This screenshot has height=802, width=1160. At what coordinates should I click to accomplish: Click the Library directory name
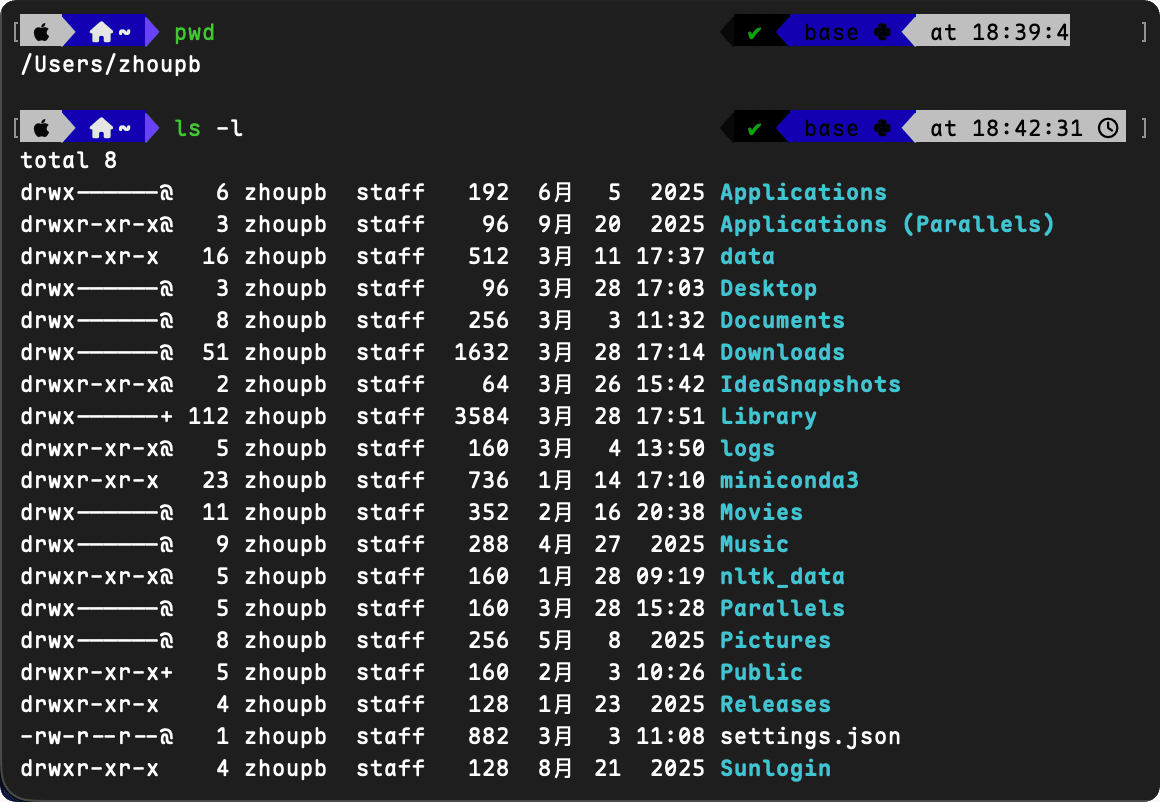point(768,416)
